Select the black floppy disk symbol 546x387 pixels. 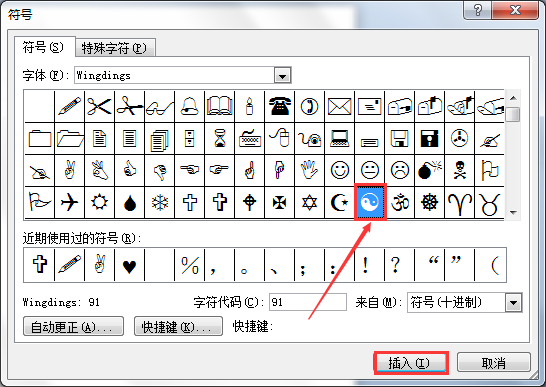429,138
